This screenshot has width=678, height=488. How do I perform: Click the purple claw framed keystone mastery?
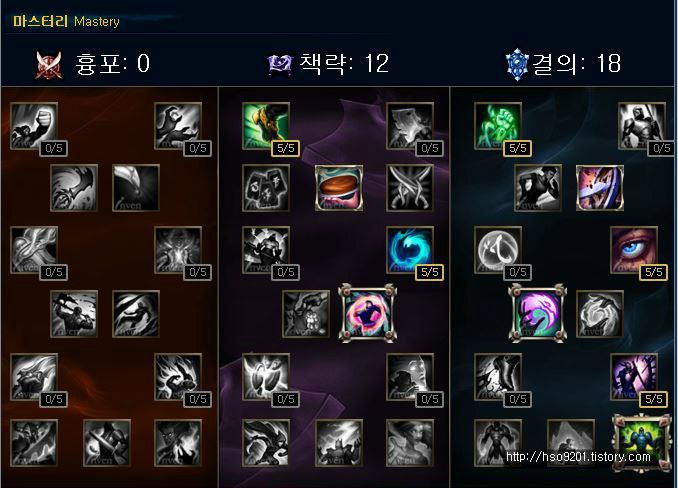[537, 313]
